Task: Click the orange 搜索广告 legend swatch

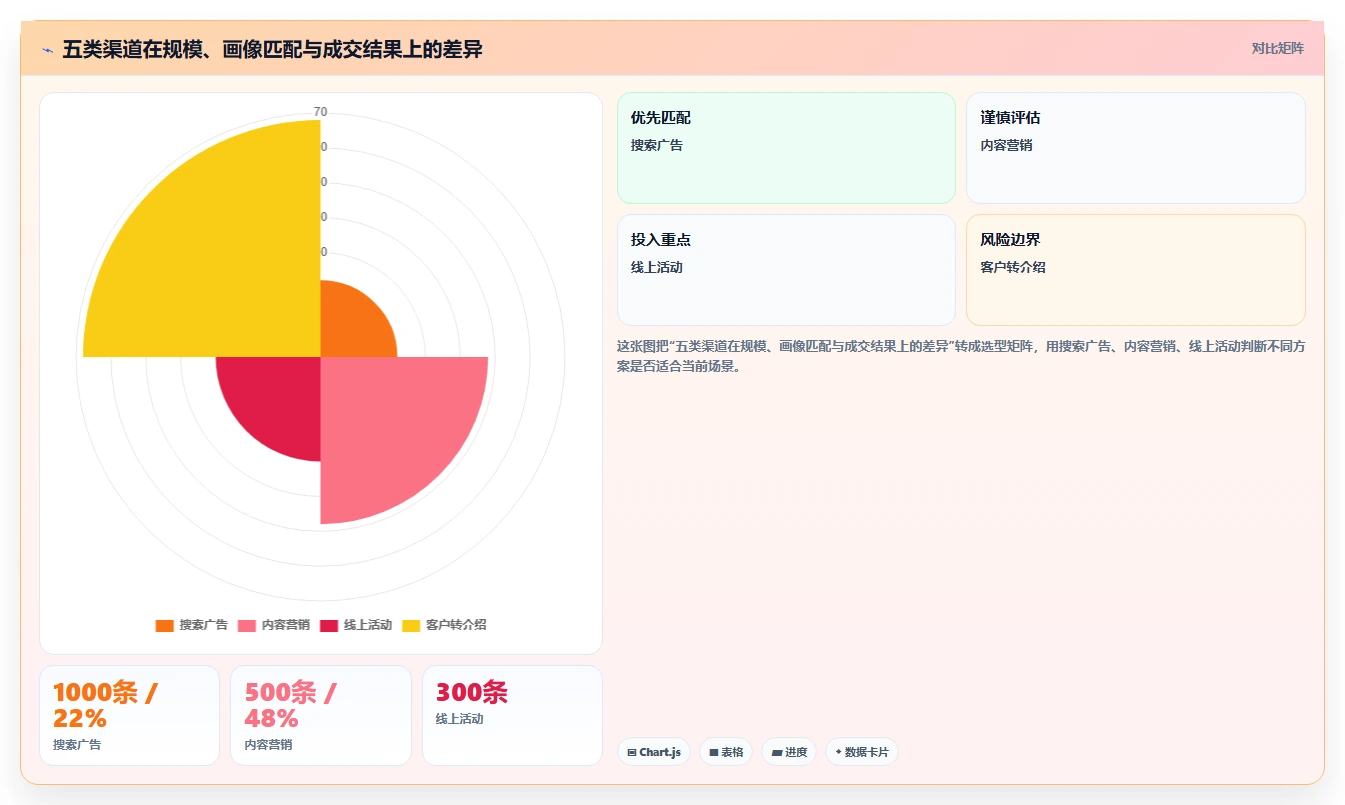Action: [x=164, y=626]
